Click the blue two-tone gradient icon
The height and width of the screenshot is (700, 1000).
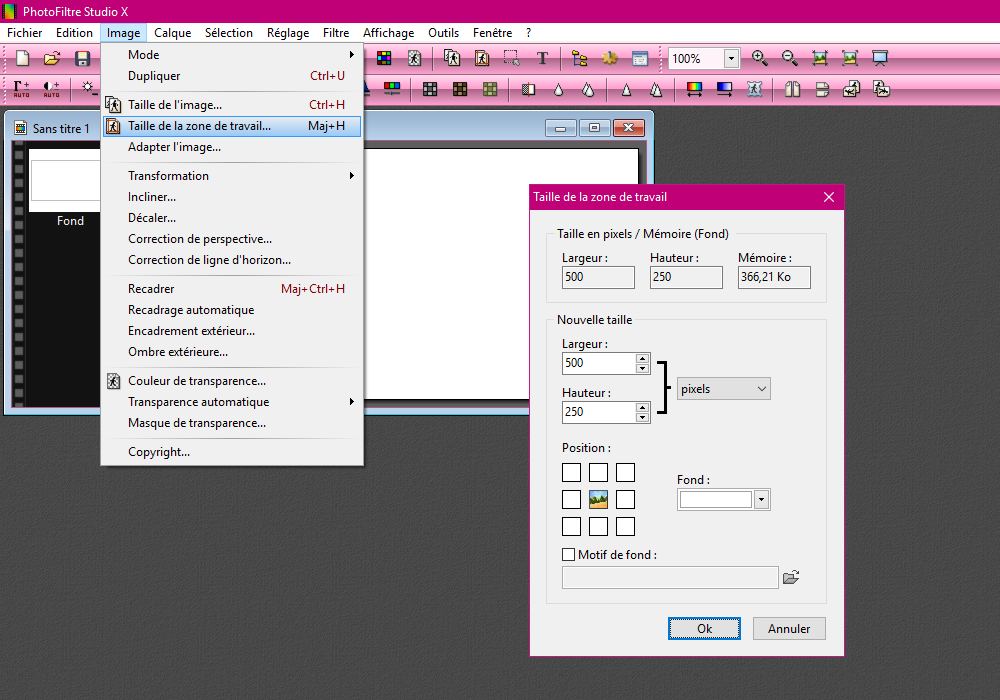click(x=724, y=89)
